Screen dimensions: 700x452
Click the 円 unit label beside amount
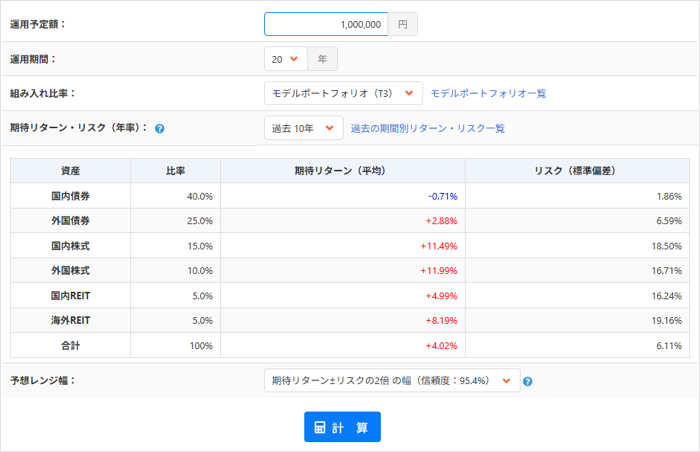(x=402, y=24)
